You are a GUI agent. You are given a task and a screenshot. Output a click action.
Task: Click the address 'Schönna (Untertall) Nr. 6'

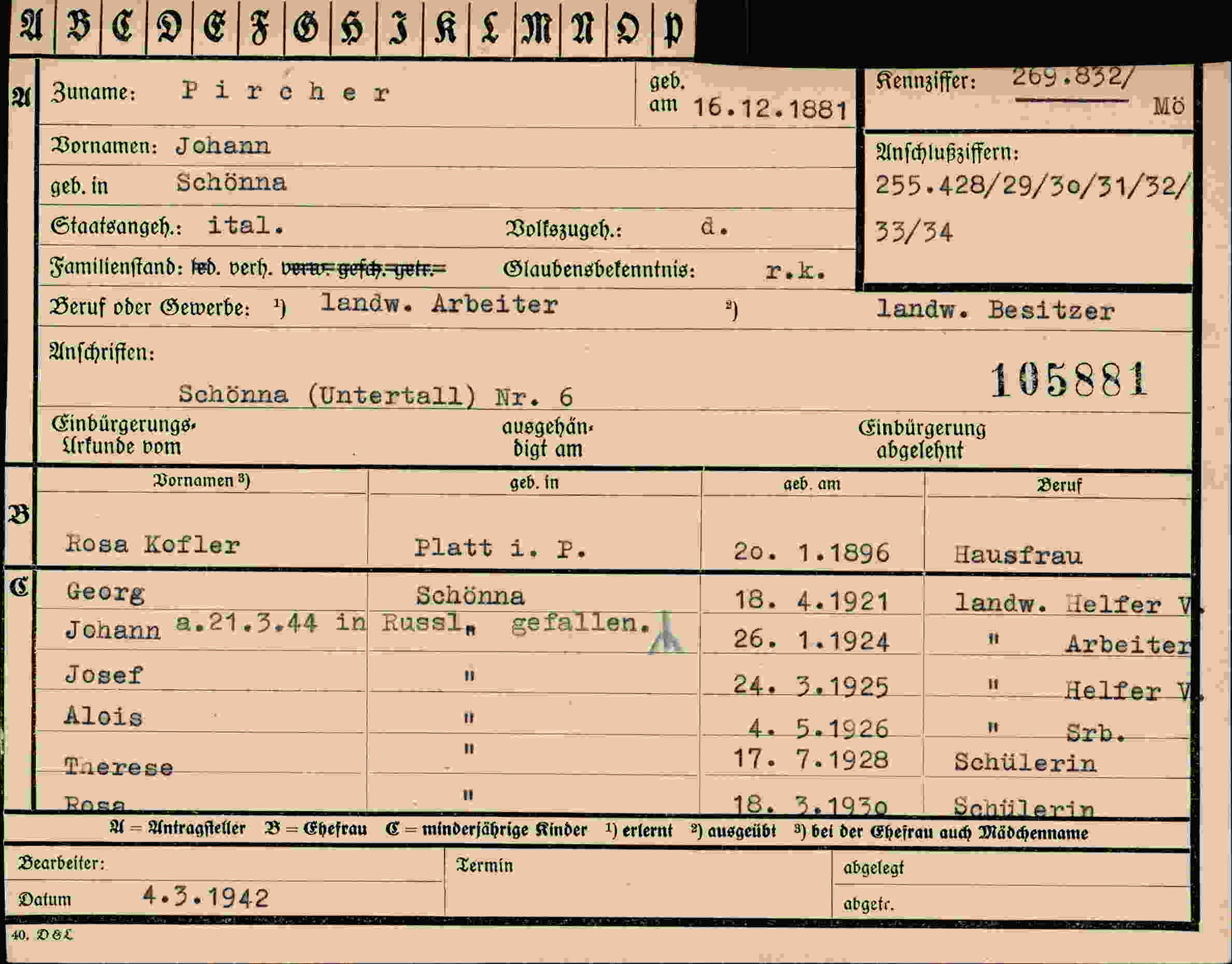(375, 395)
